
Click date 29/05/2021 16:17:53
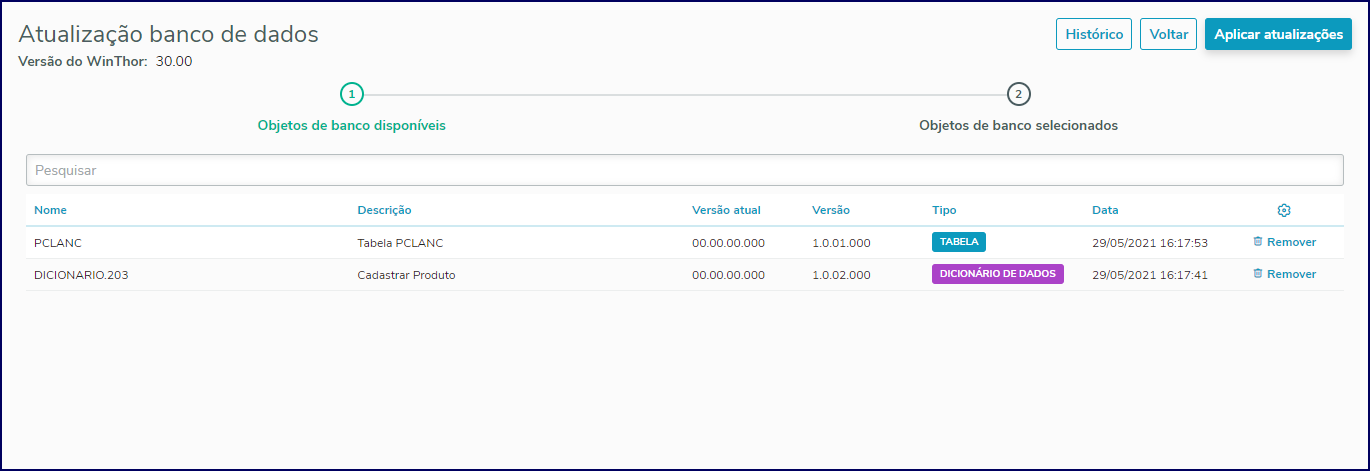[1150, 243]
